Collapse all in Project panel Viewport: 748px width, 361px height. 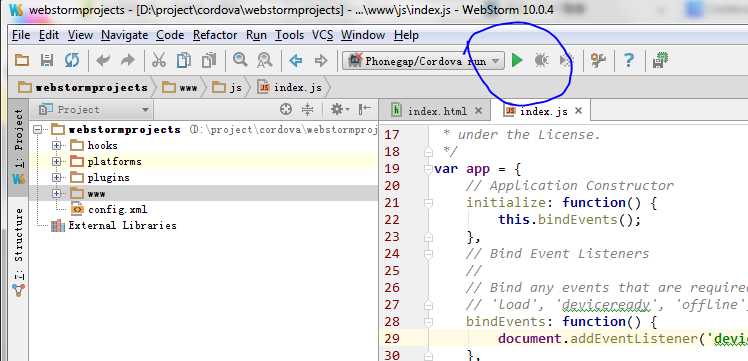coord(308,110)
